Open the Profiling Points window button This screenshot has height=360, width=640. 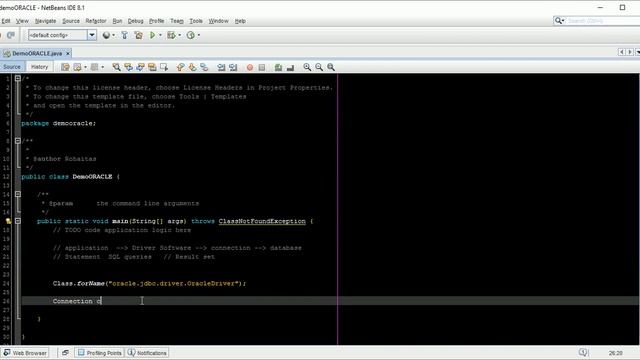[x=100, y=353]
